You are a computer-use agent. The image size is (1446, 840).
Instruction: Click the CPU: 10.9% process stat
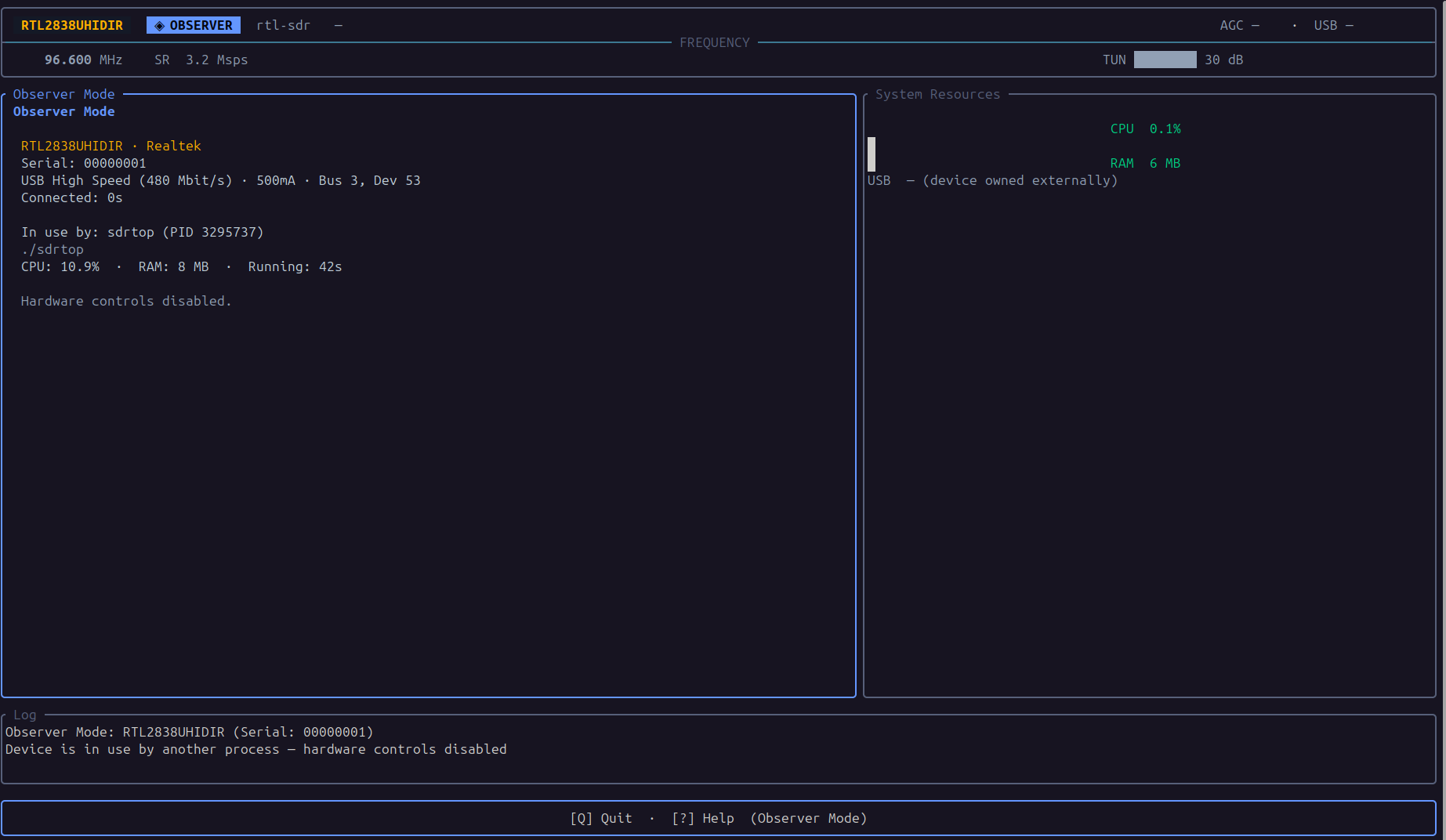60,266
